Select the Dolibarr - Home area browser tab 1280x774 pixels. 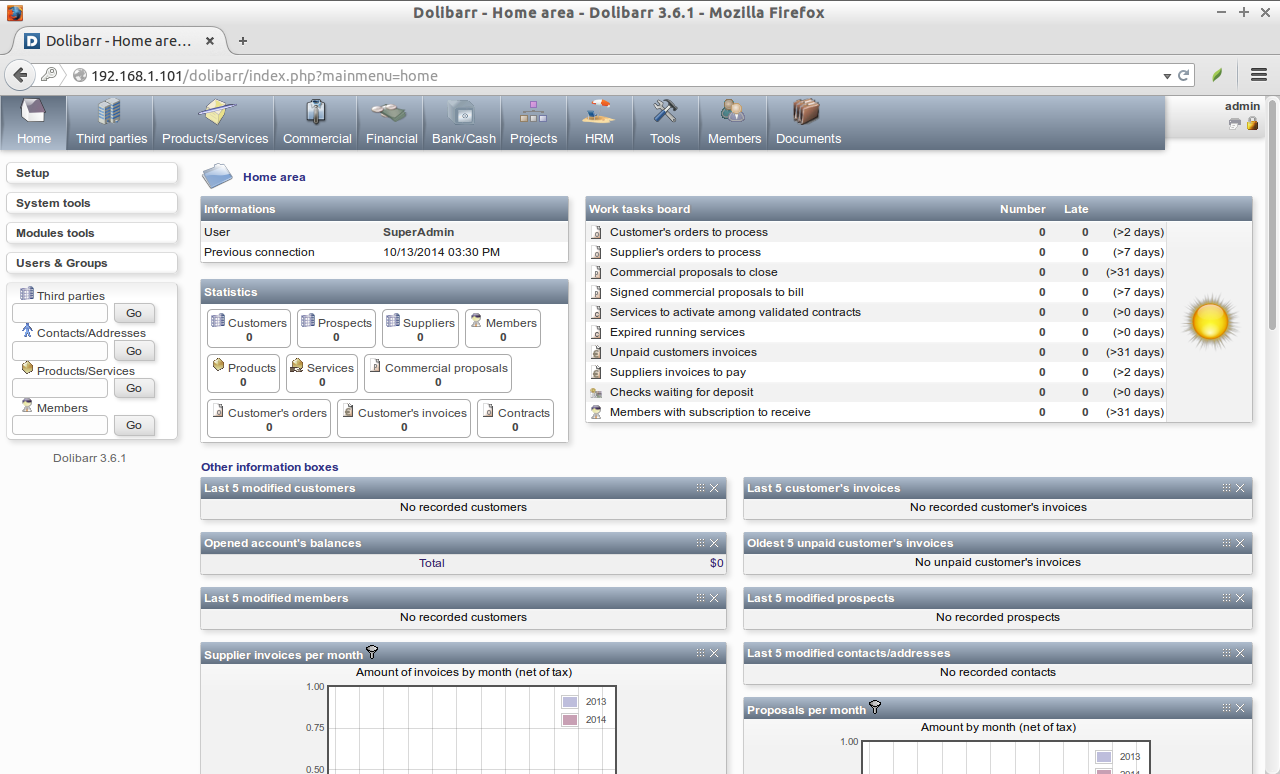click(x=118, y=41)
